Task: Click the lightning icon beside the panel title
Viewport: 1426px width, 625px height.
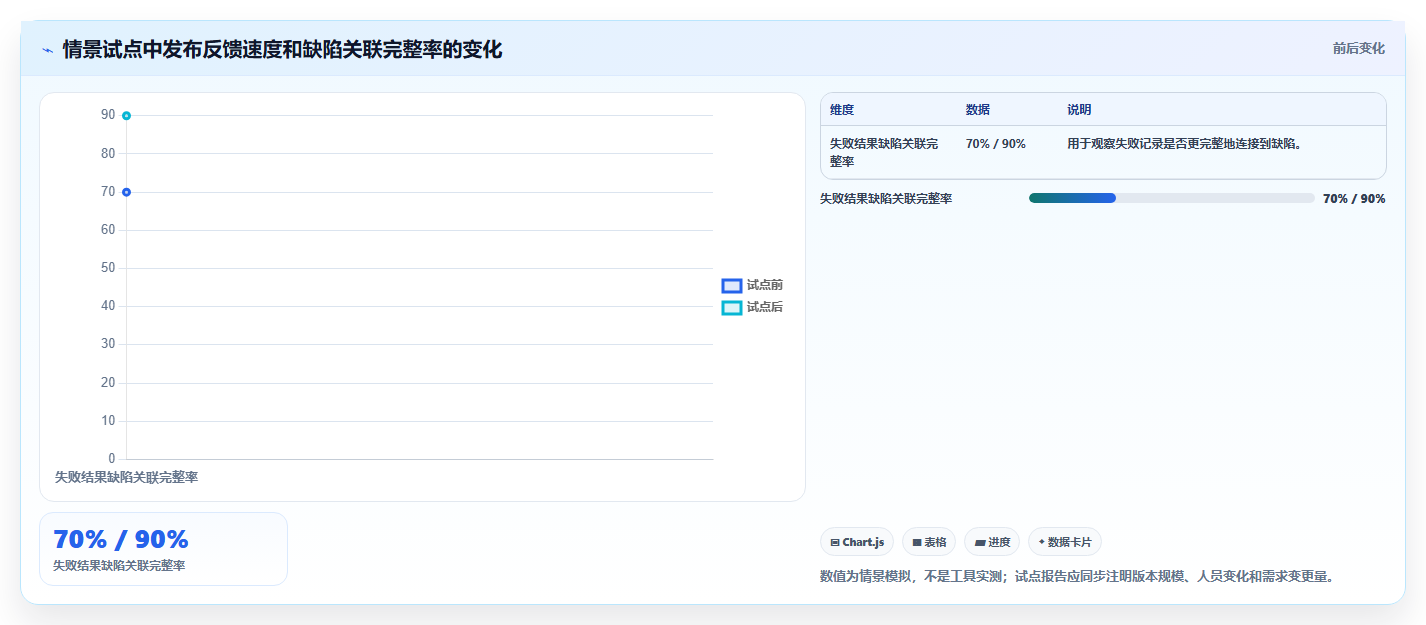Action: point(47,50)
